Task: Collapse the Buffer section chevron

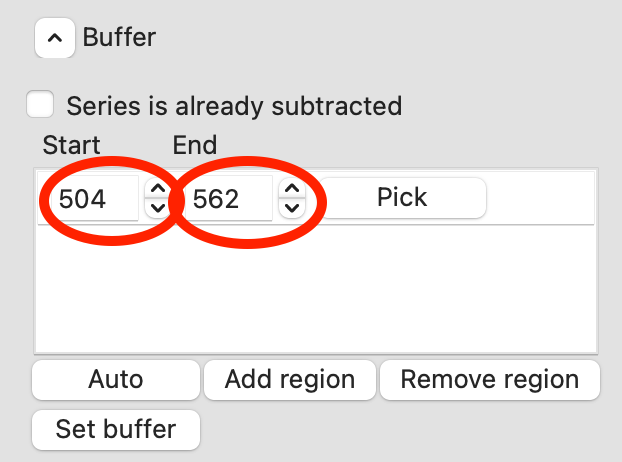Action: pyautogui.click(x=56, y=39)
